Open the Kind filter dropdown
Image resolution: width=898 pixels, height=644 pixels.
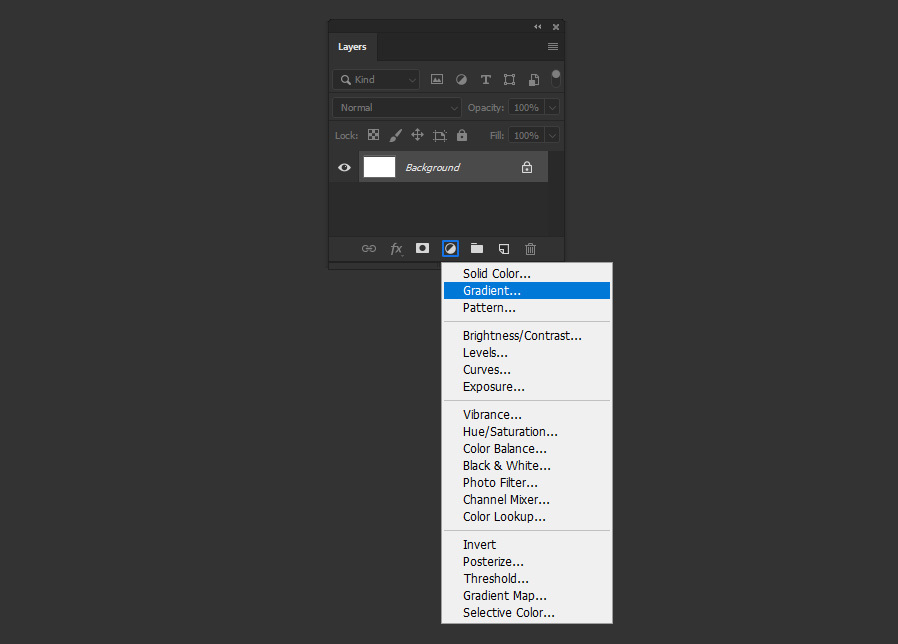coord(376,80)
